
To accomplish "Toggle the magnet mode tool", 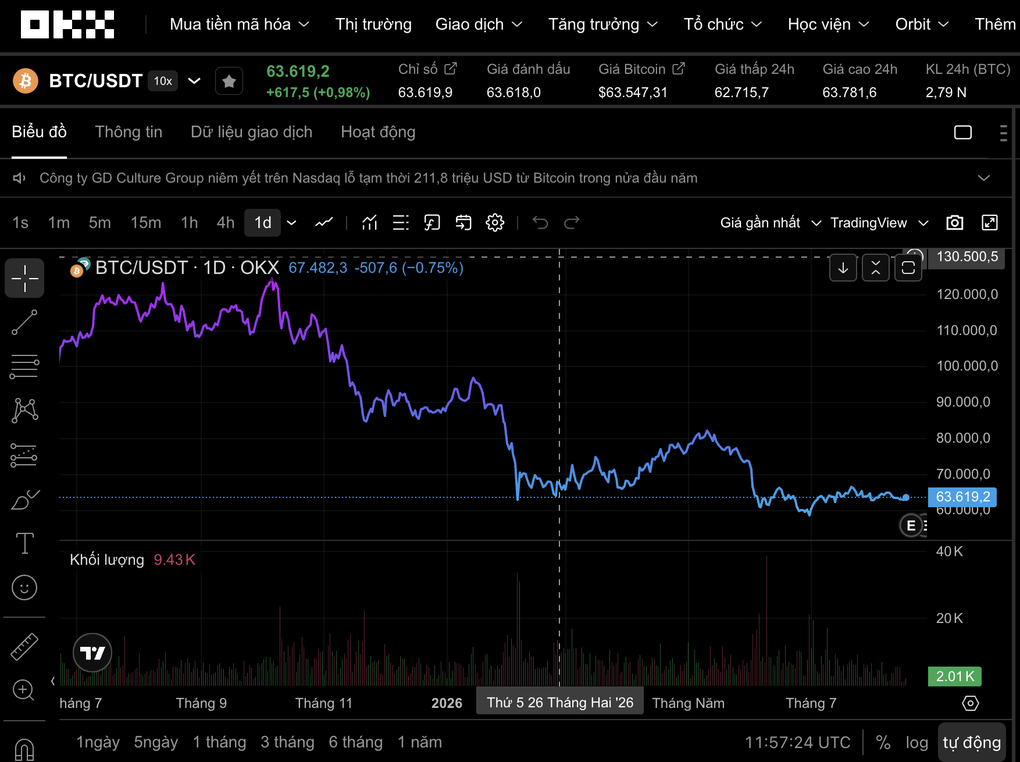I will click(24, 750).
